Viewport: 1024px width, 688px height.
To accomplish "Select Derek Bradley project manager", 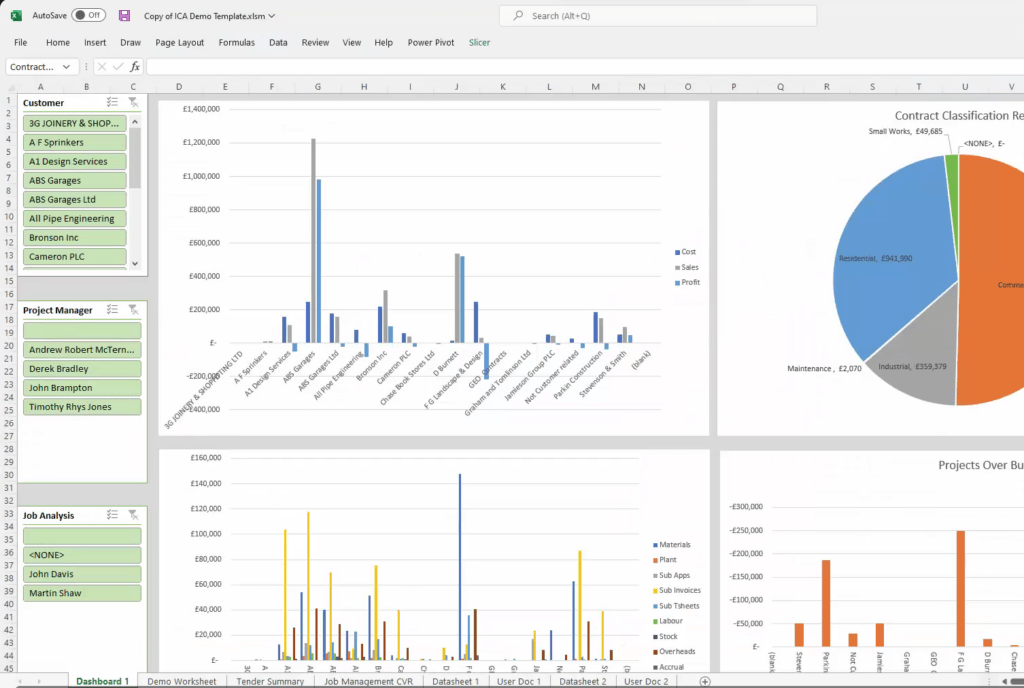I will [x=82, y=368].
